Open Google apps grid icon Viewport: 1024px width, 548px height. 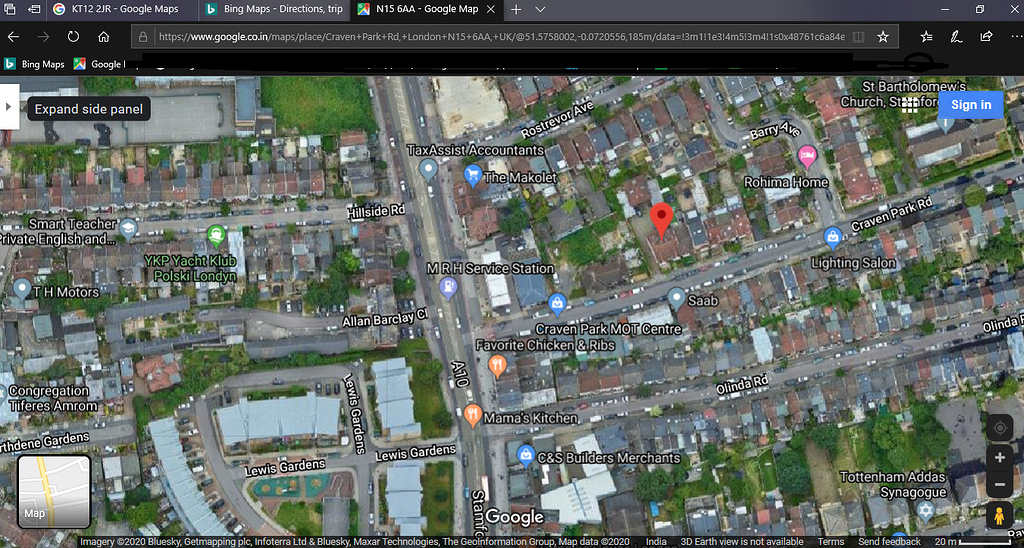(x=910, y=105)
